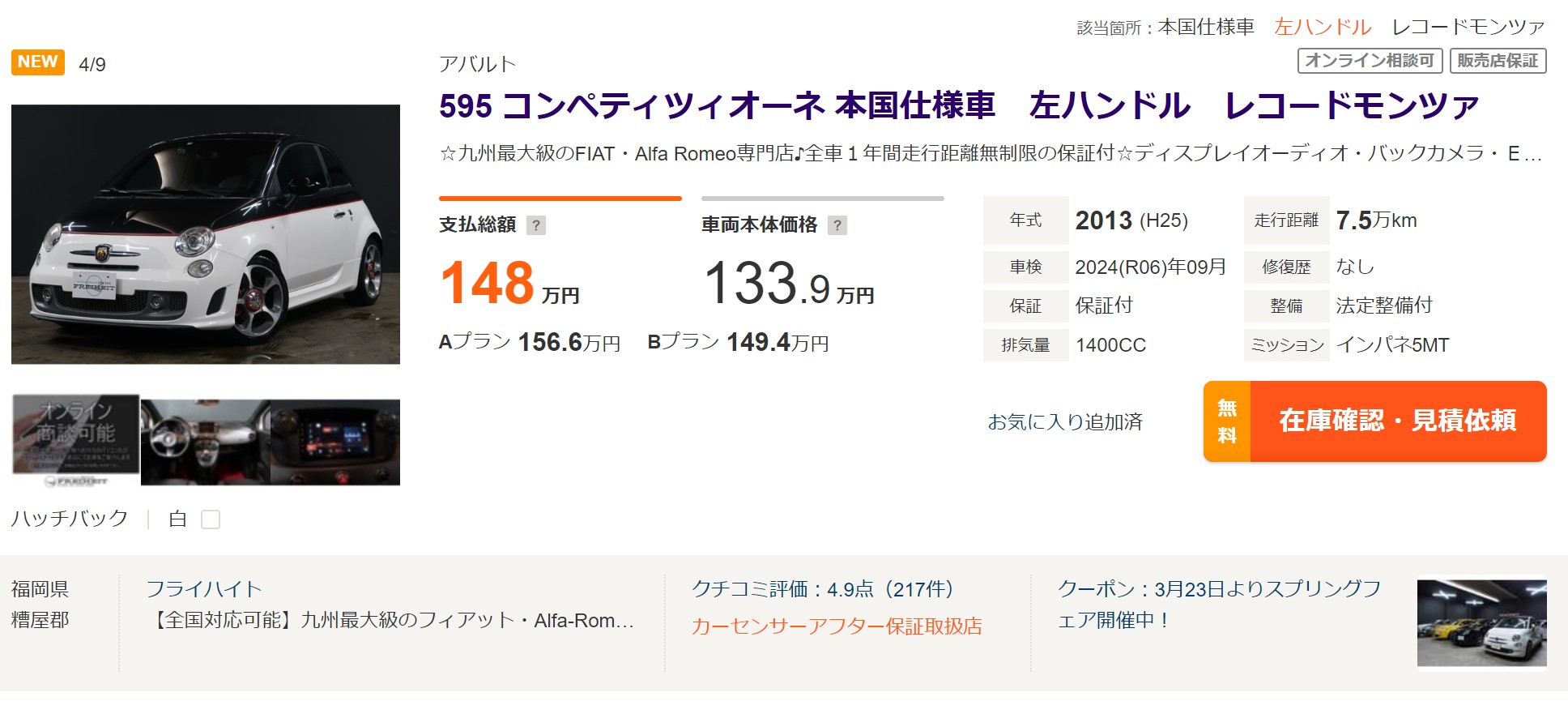Click the 販売店保証 tag
Image resolution: width=1568 pixels, height=701 pixels.
1498,61
